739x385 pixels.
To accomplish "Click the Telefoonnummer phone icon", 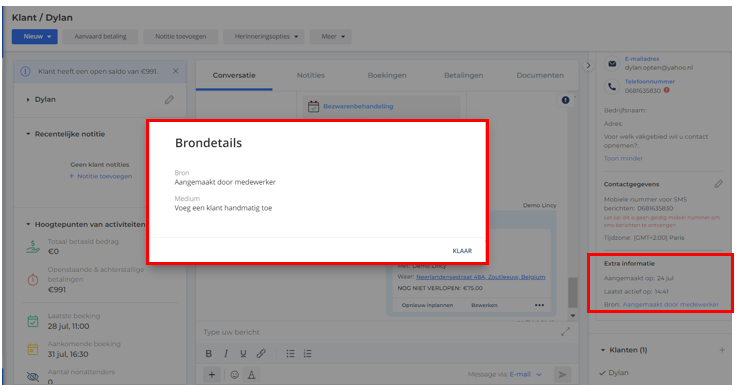I will [612, 86].
